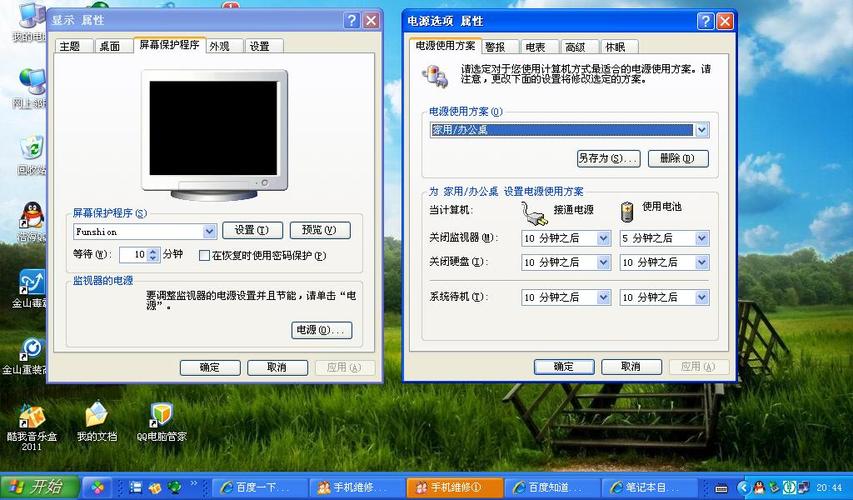Switch to the 设置 tab in Display Properties
The height and width of the screenshot is (500, 853).
(x=264, y=46)
